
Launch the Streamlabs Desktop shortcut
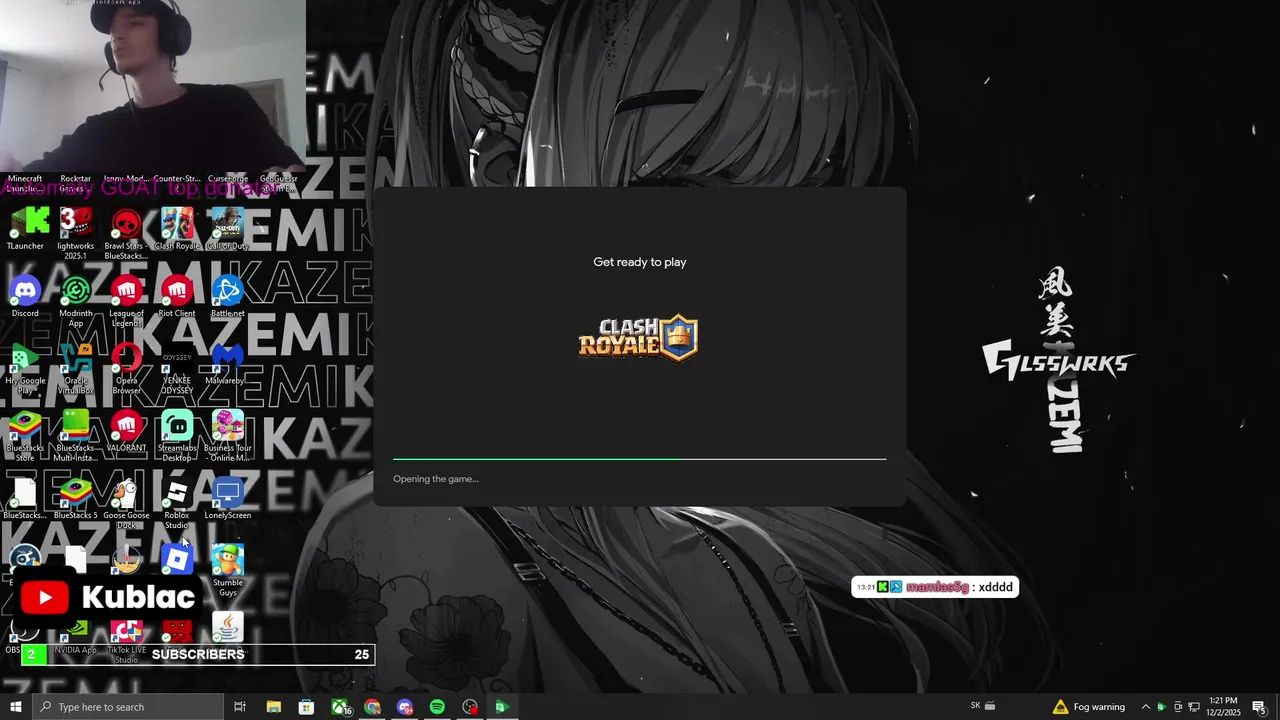tap(177, 436)
